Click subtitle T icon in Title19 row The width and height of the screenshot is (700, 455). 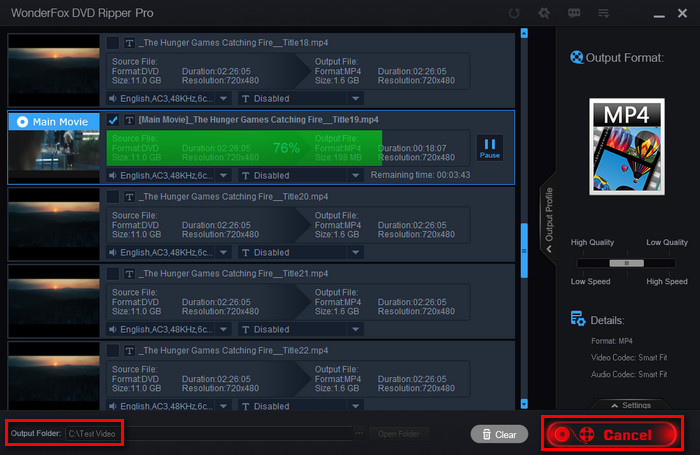click(246, 175)
